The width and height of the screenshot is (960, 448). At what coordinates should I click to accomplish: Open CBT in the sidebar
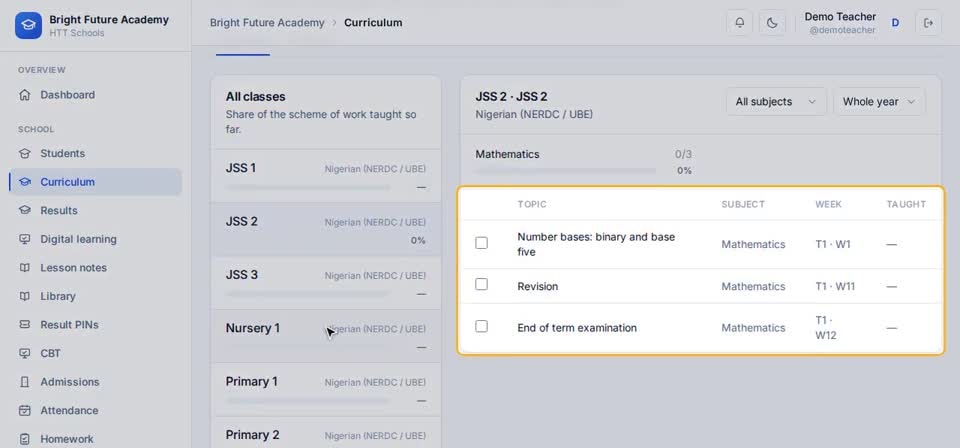pyautogui.click(x=95, y=353)
